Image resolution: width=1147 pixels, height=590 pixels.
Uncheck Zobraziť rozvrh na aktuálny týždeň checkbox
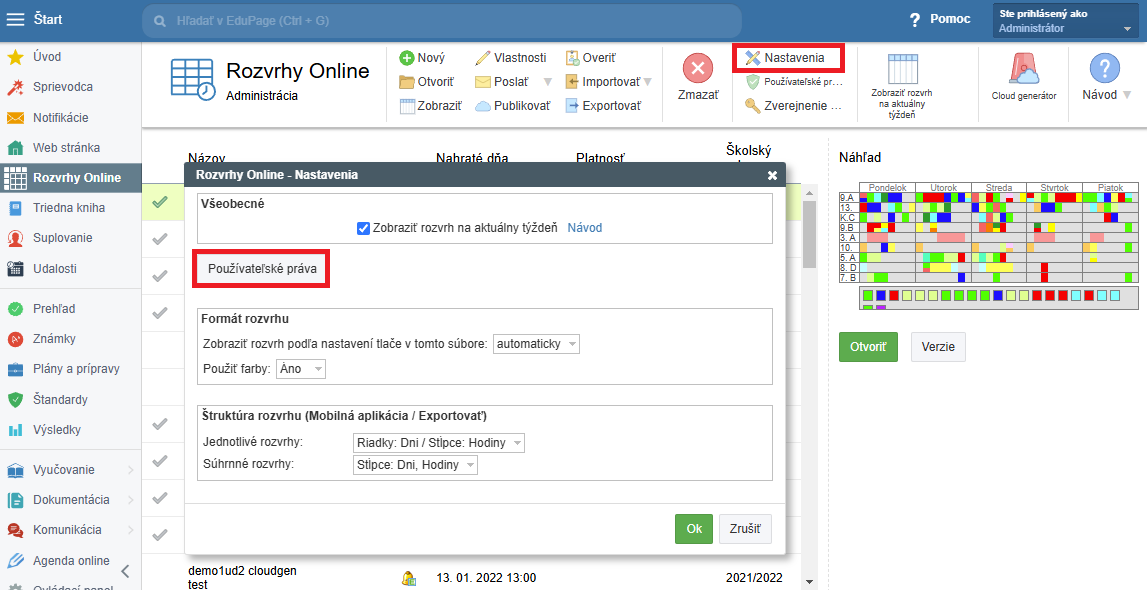point(364,228)
